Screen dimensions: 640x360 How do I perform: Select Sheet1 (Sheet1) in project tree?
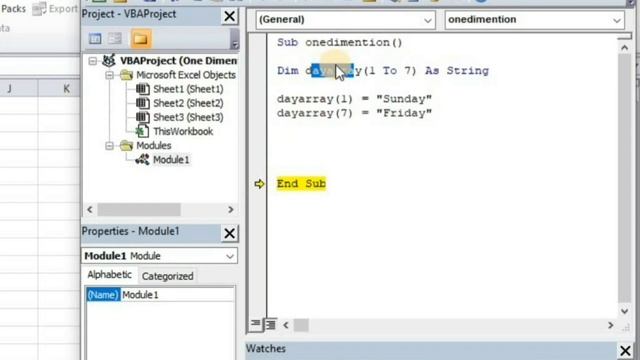[x=188, y=89]
